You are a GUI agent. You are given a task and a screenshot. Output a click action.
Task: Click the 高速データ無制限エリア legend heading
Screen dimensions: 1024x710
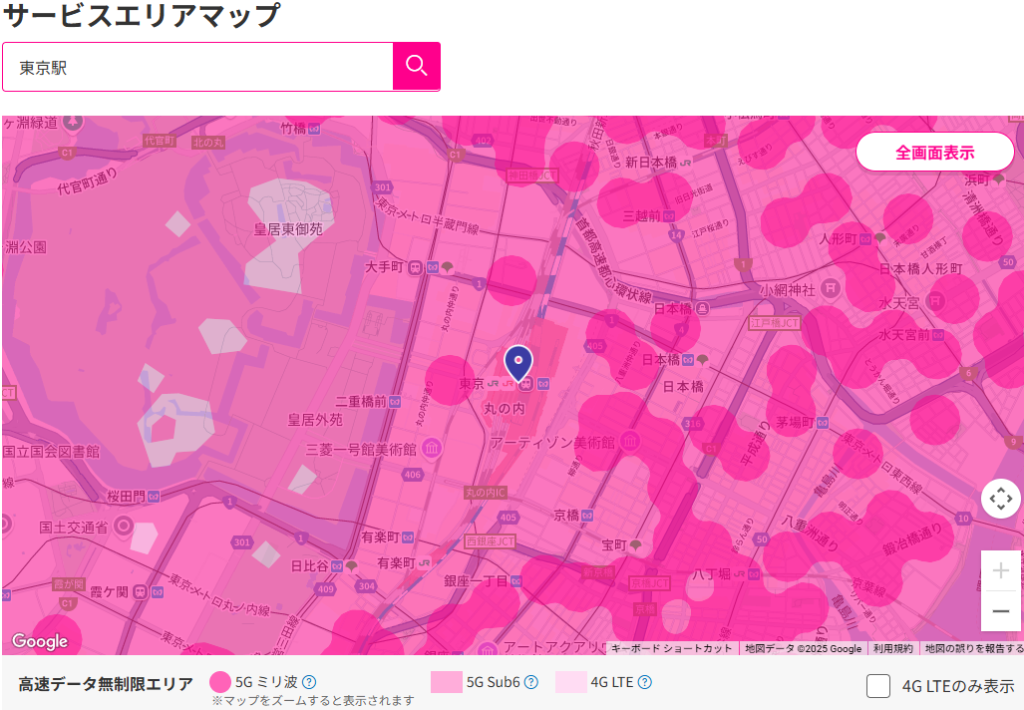tap(105, 684)
